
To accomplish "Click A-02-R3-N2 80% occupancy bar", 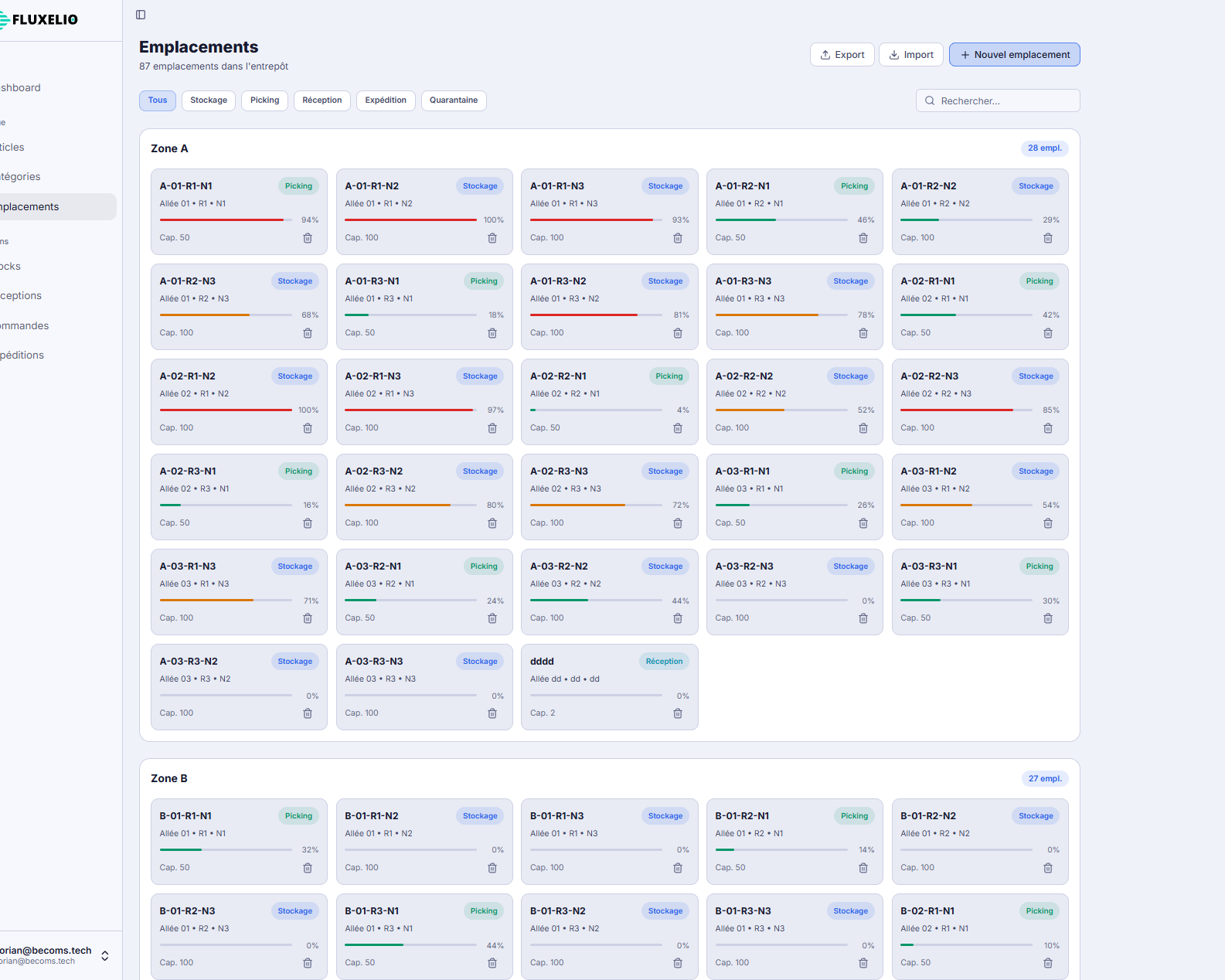I will [x=410, y=505].
